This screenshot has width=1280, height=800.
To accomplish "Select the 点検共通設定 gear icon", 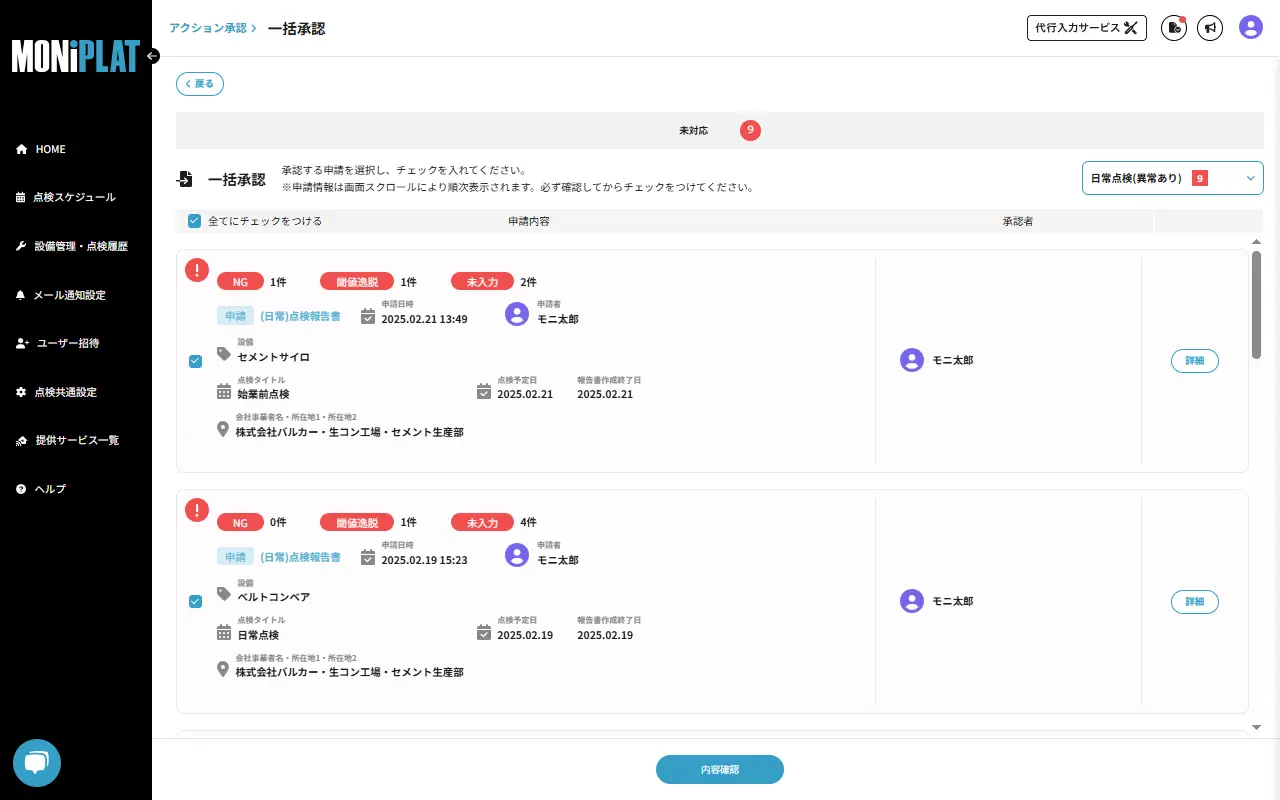I will tap(22, 392).
